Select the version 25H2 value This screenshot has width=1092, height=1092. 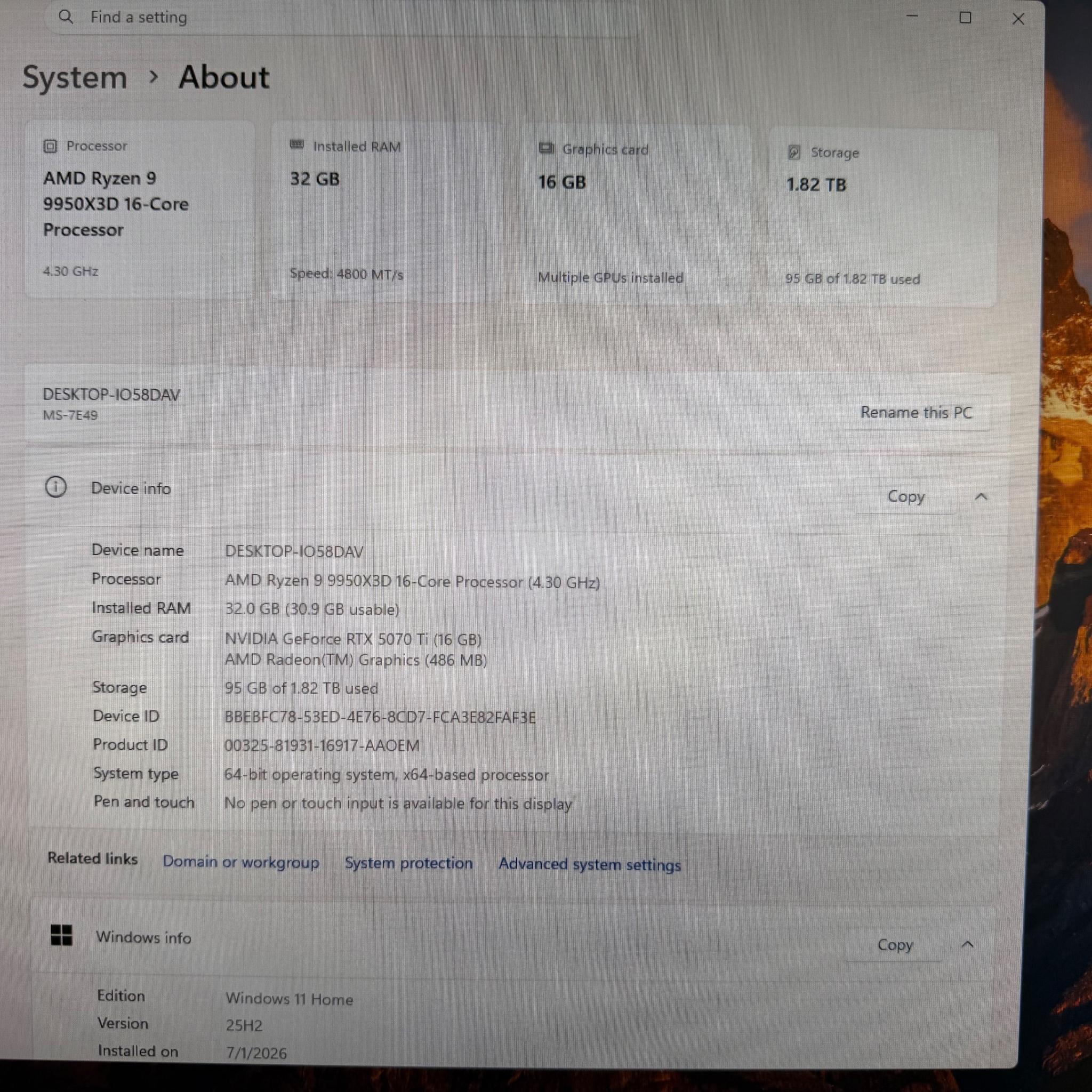click(244, 1025)
